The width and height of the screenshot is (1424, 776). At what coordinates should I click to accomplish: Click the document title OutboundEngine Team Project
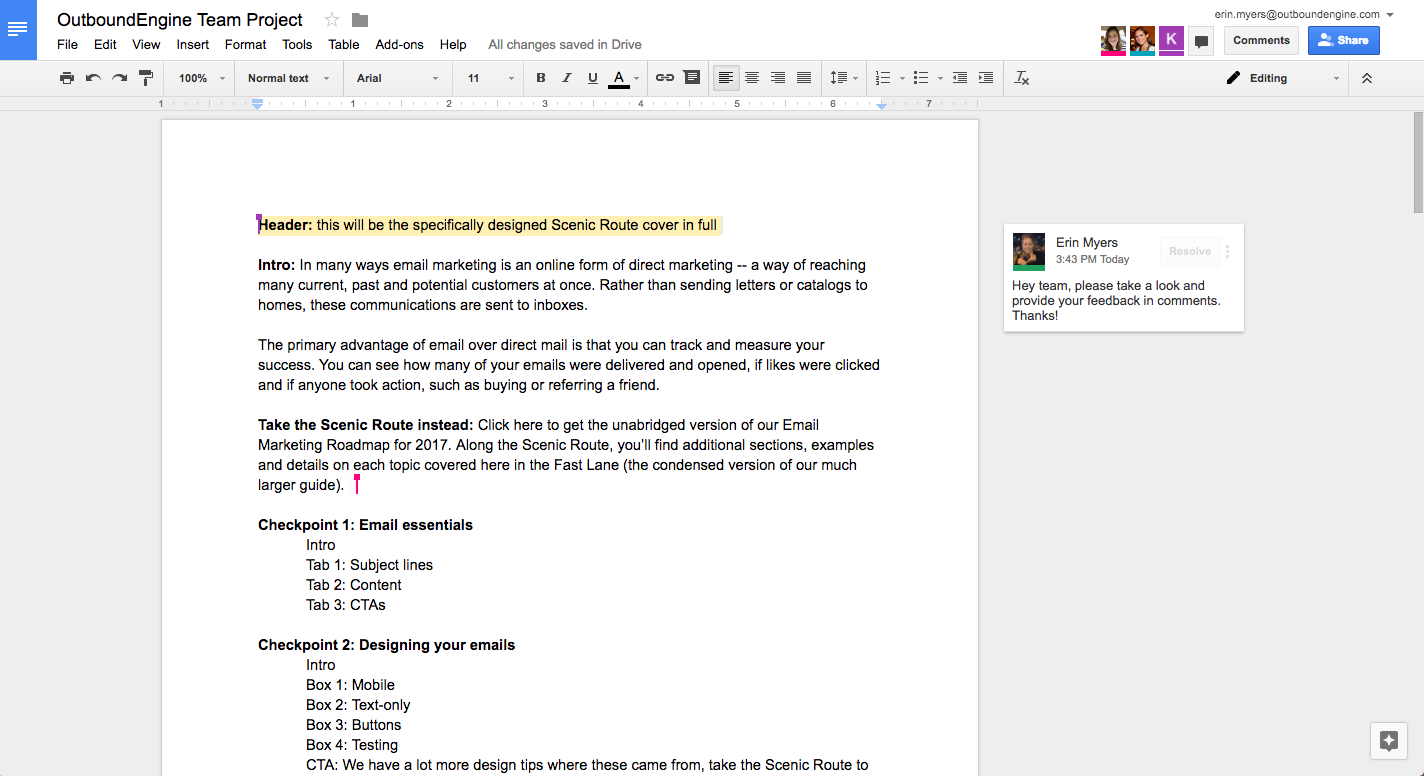(x=180, y=19)
